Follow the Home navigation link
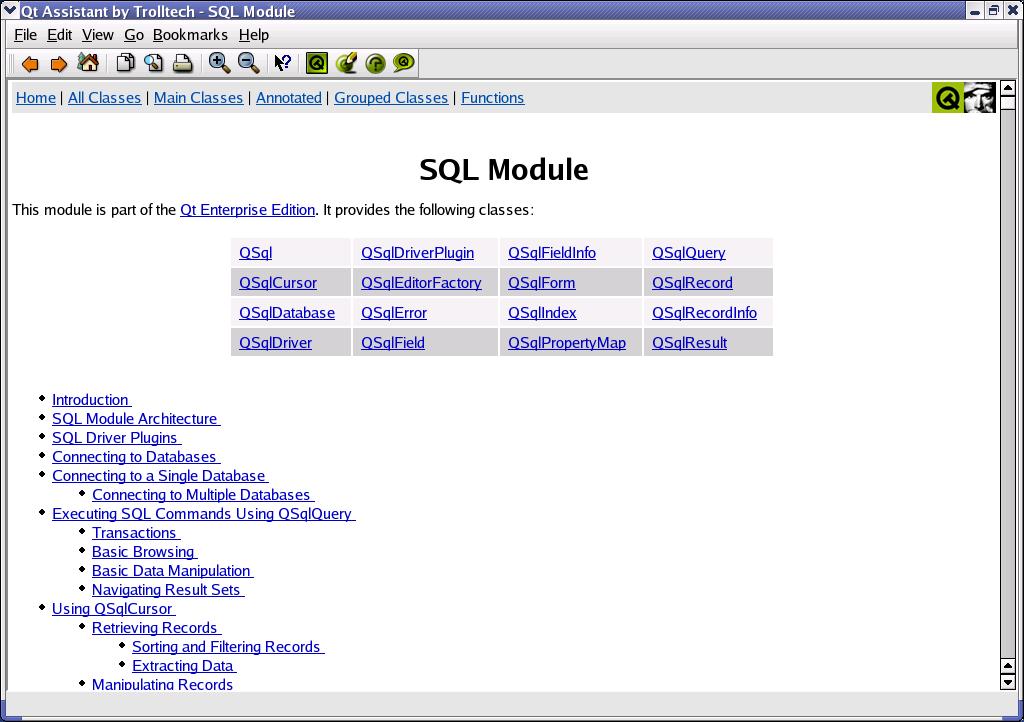The height and width of the screenshot is (722, 1024). point(36,98)
